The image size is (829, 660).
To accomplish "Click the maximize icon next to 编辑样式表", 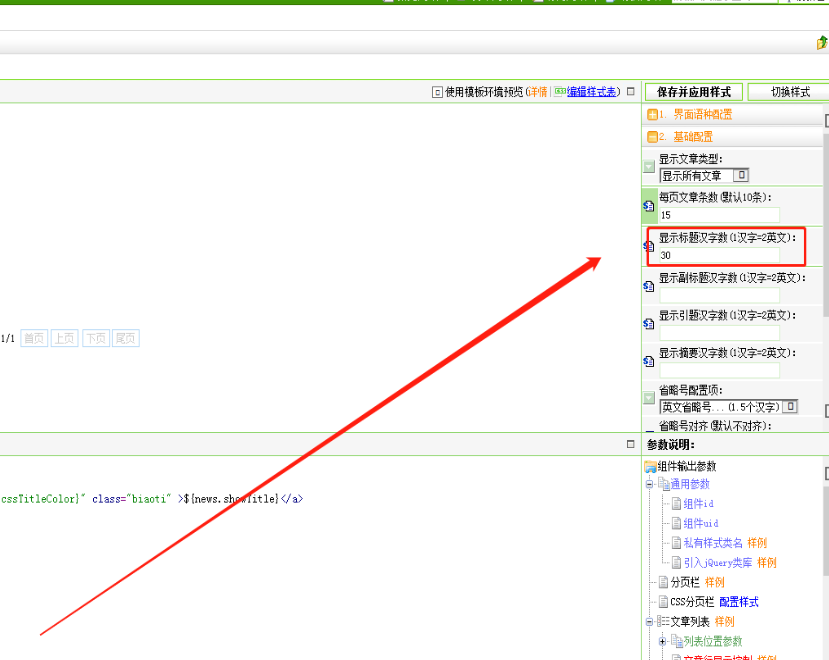I will (x=630, y=92).
